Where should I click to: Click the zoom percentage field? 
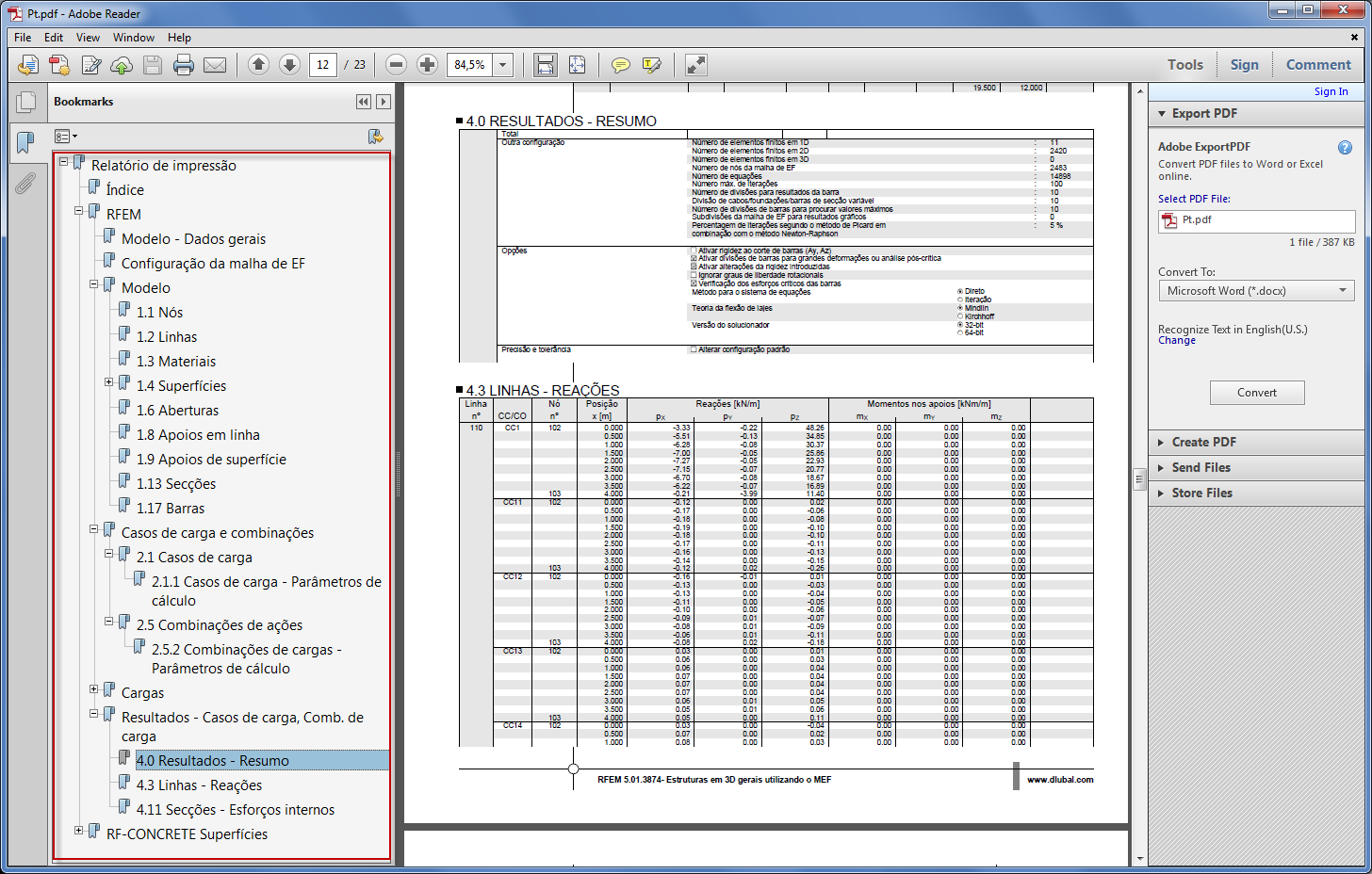[470, 65]
